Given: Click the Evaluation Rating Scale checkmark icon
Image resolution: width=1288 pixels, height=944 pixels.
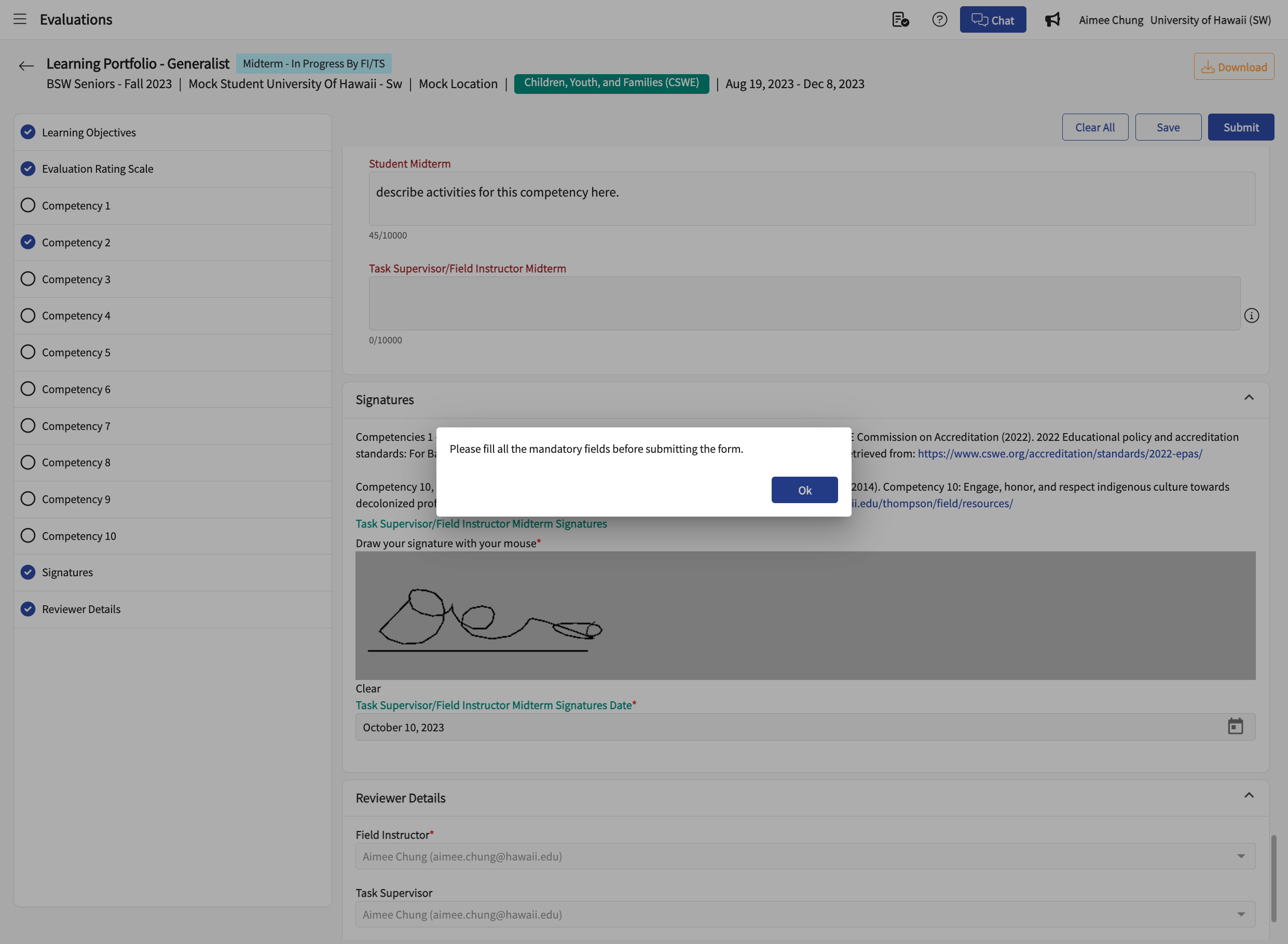Looking at the screenshot, I should (28, 169).
